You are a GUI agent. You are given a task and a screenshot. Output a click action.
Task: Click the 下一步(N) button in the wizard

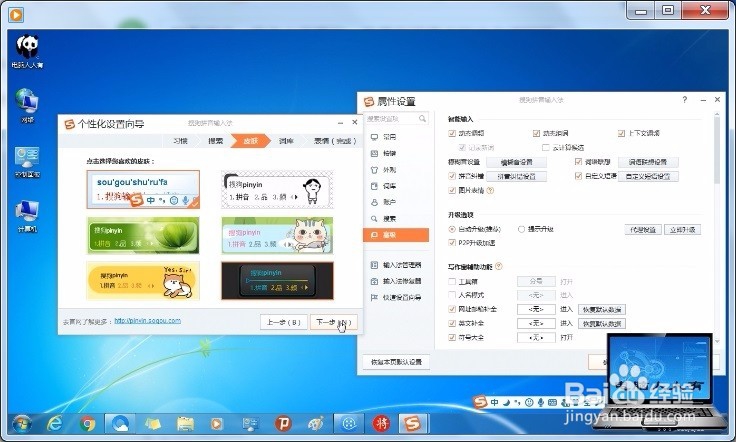coord(334,322)
